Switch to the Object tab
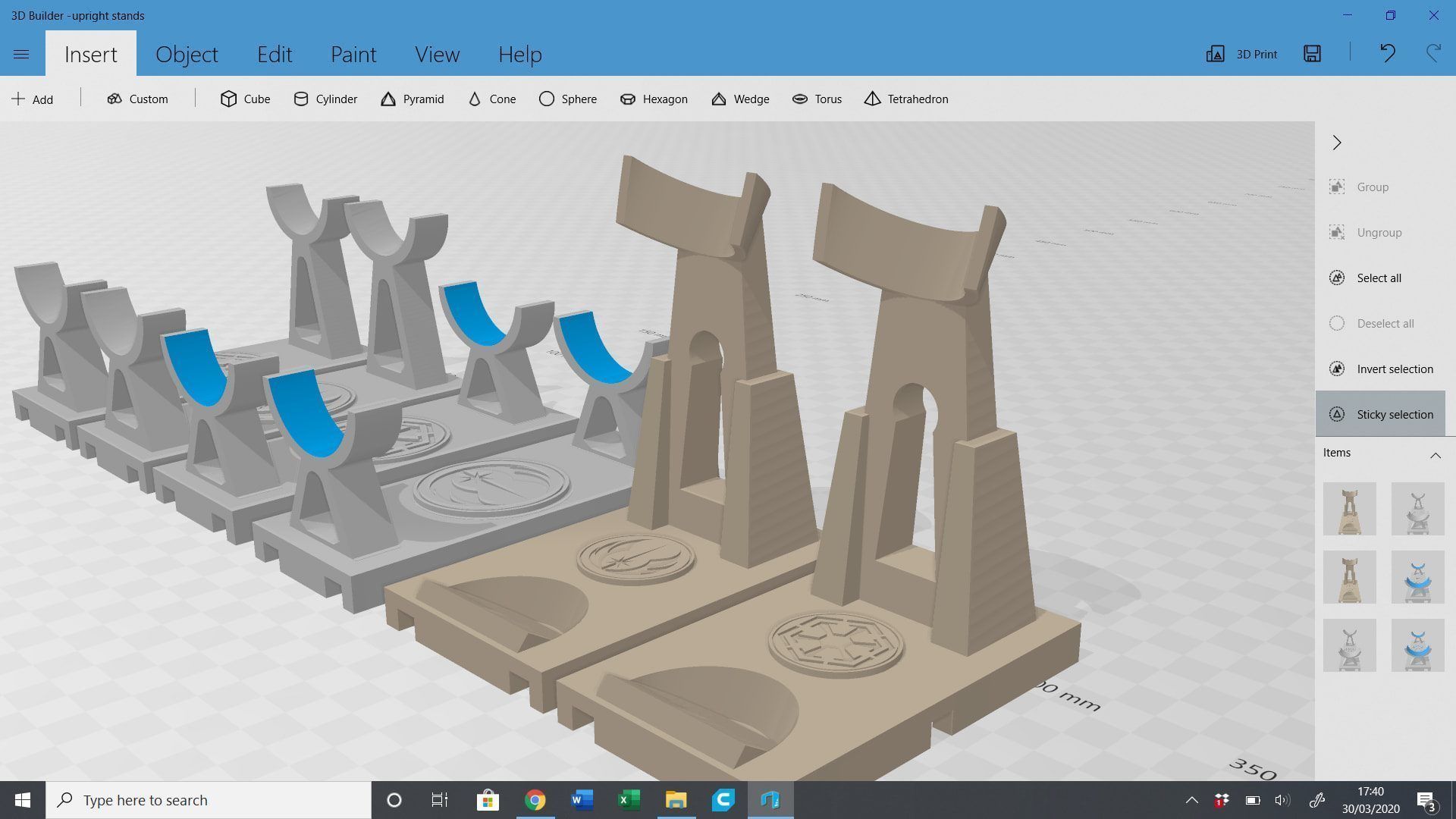The height and width of the screenshot is (819, 1456). point(187,54)
